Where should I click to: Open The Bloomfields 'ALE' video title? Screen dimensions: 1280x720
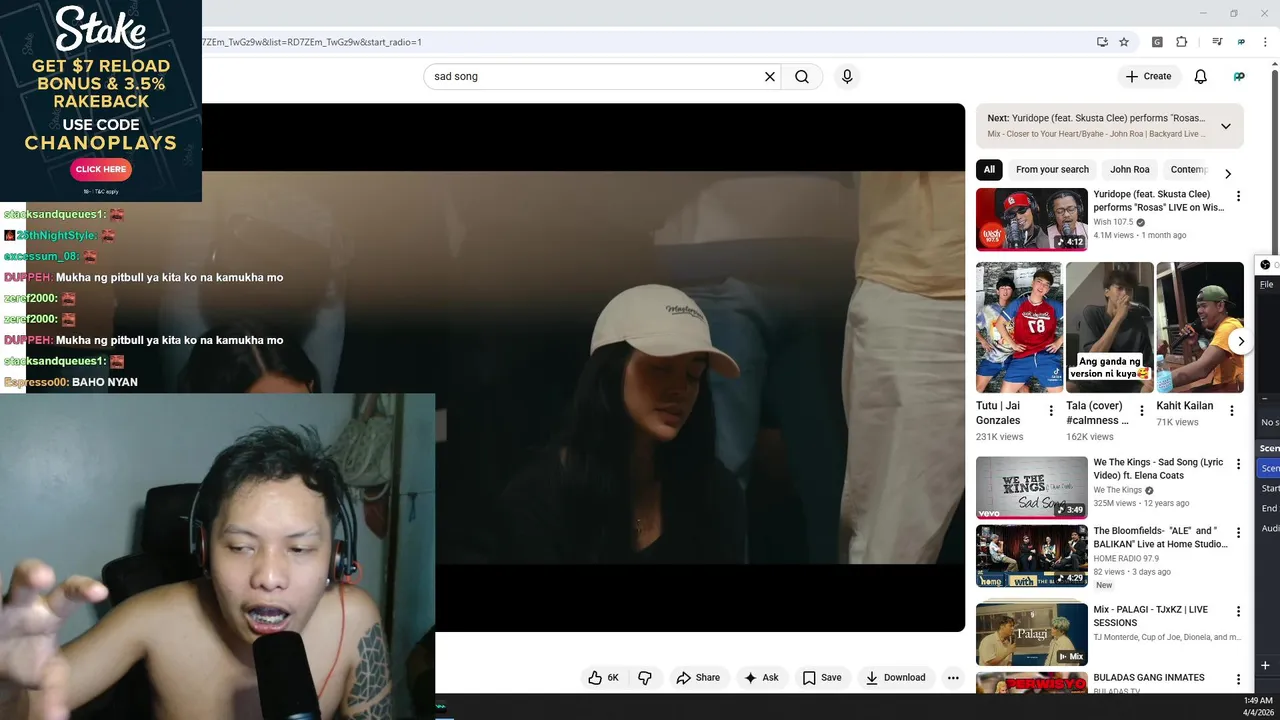(1160, 538)
